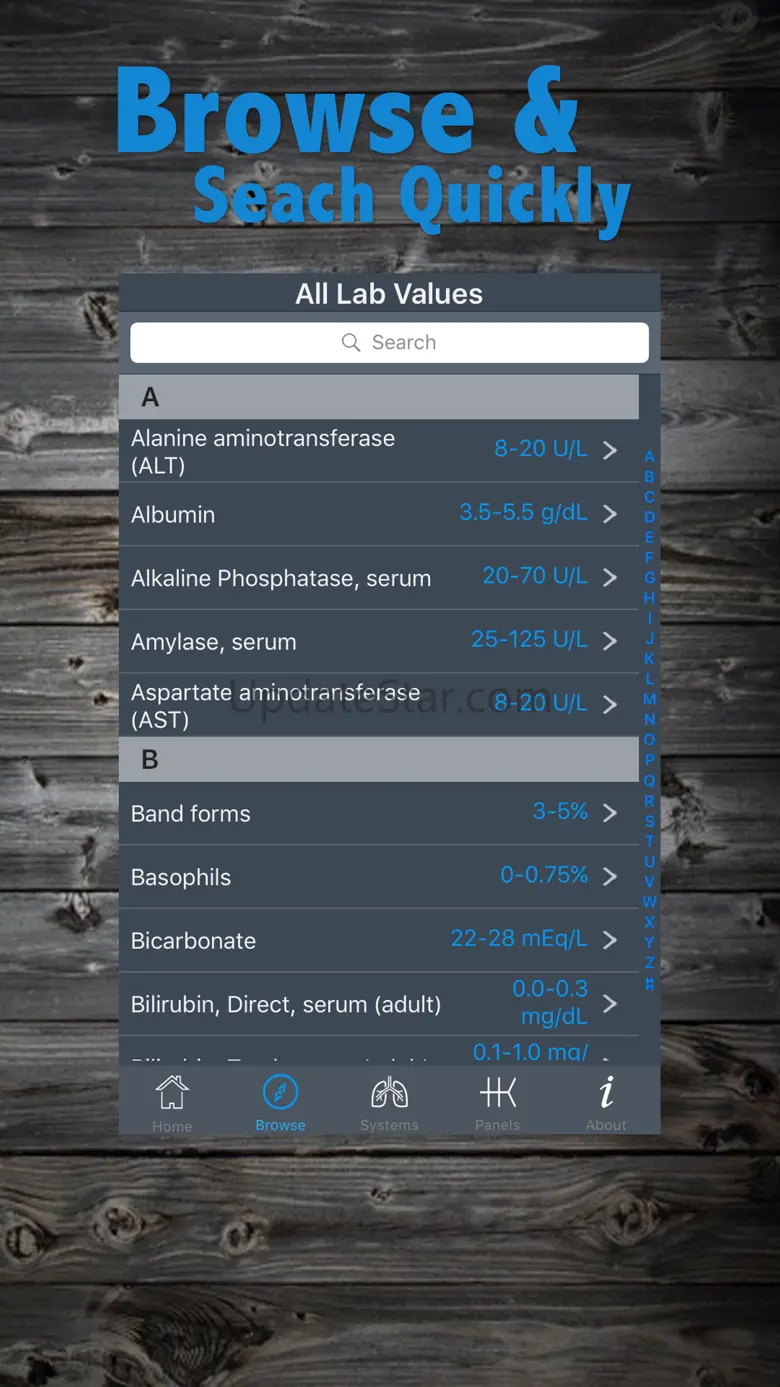Expand the Amylase, serum chevron
780x1387 pixels.
point(610,641)
